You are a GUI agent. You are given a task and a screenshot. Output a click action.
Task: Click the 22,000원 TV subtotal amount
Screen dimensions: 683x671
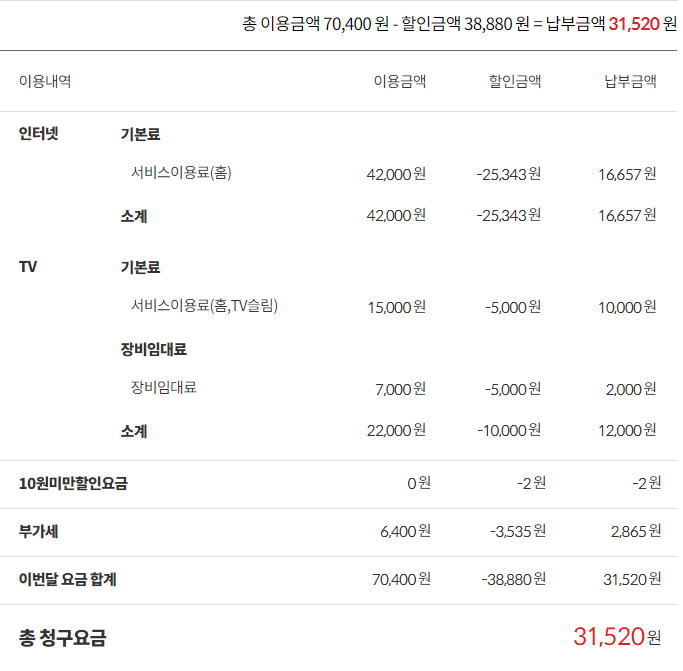(396, 430)
